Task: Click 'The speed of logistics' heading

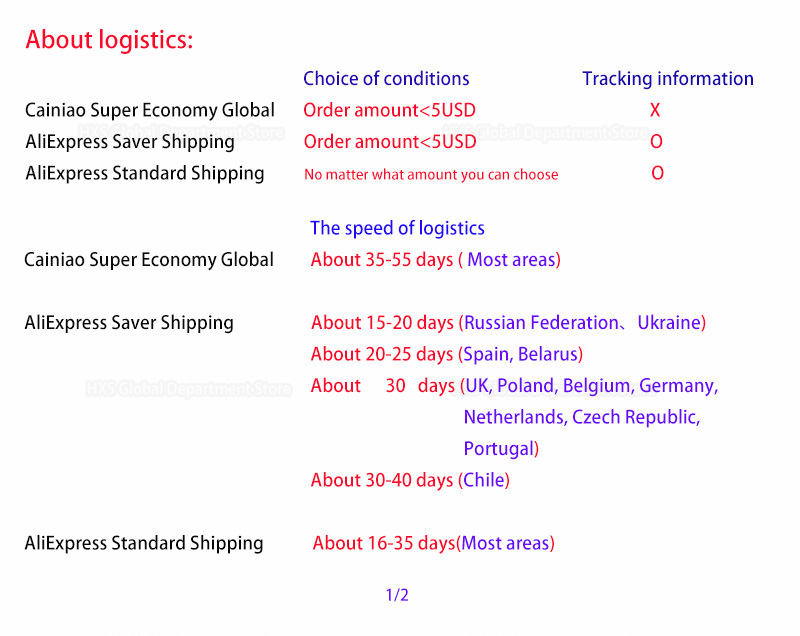Action: [397, 228]
